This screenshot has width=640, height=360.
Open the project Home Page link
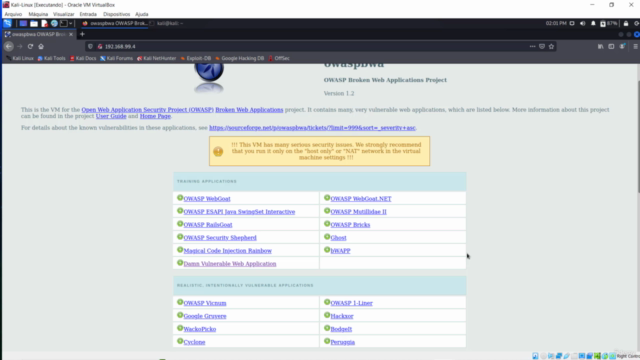tap(155, 116)
